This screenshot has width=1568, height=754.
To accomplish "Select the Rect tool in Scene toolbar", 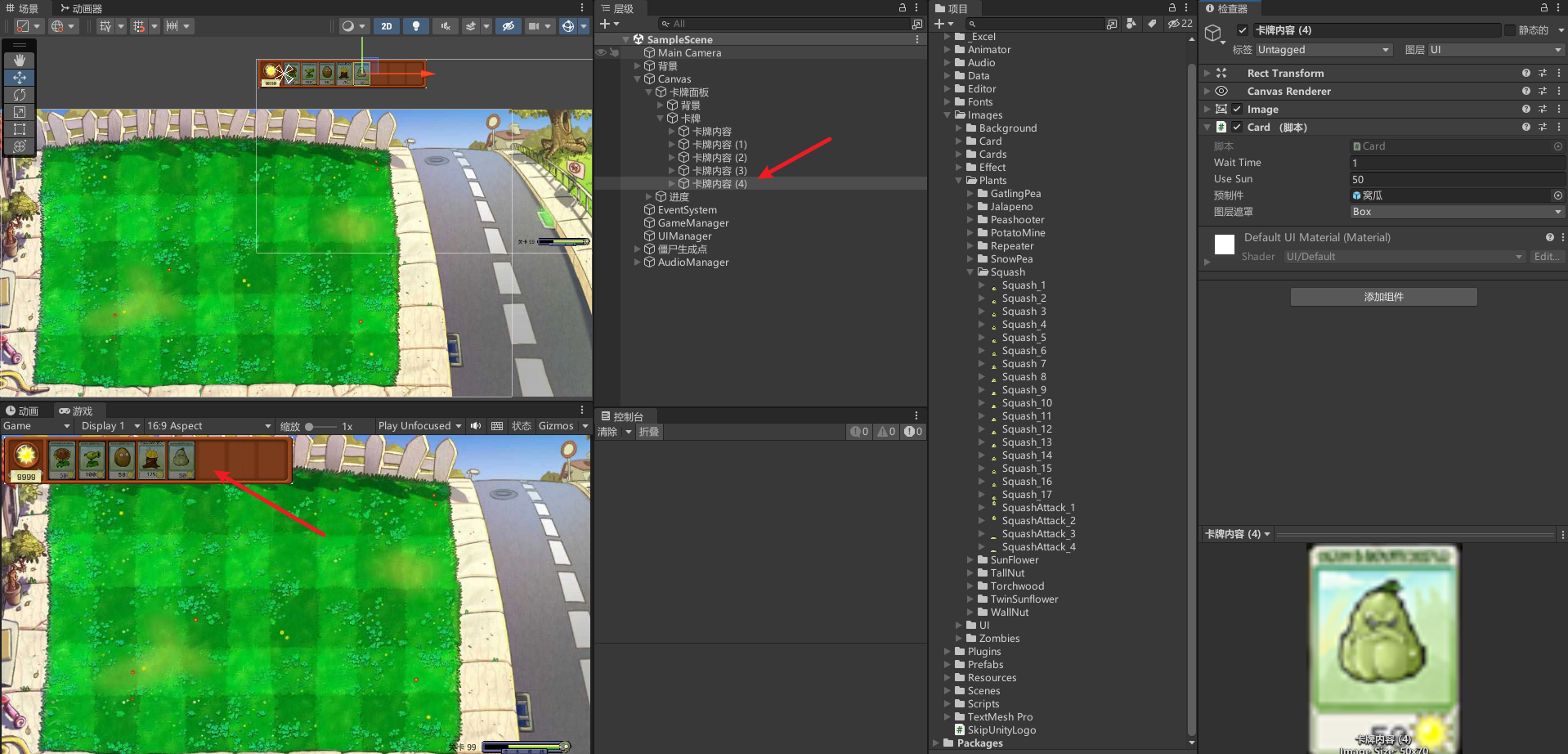I will coord(20,129).
